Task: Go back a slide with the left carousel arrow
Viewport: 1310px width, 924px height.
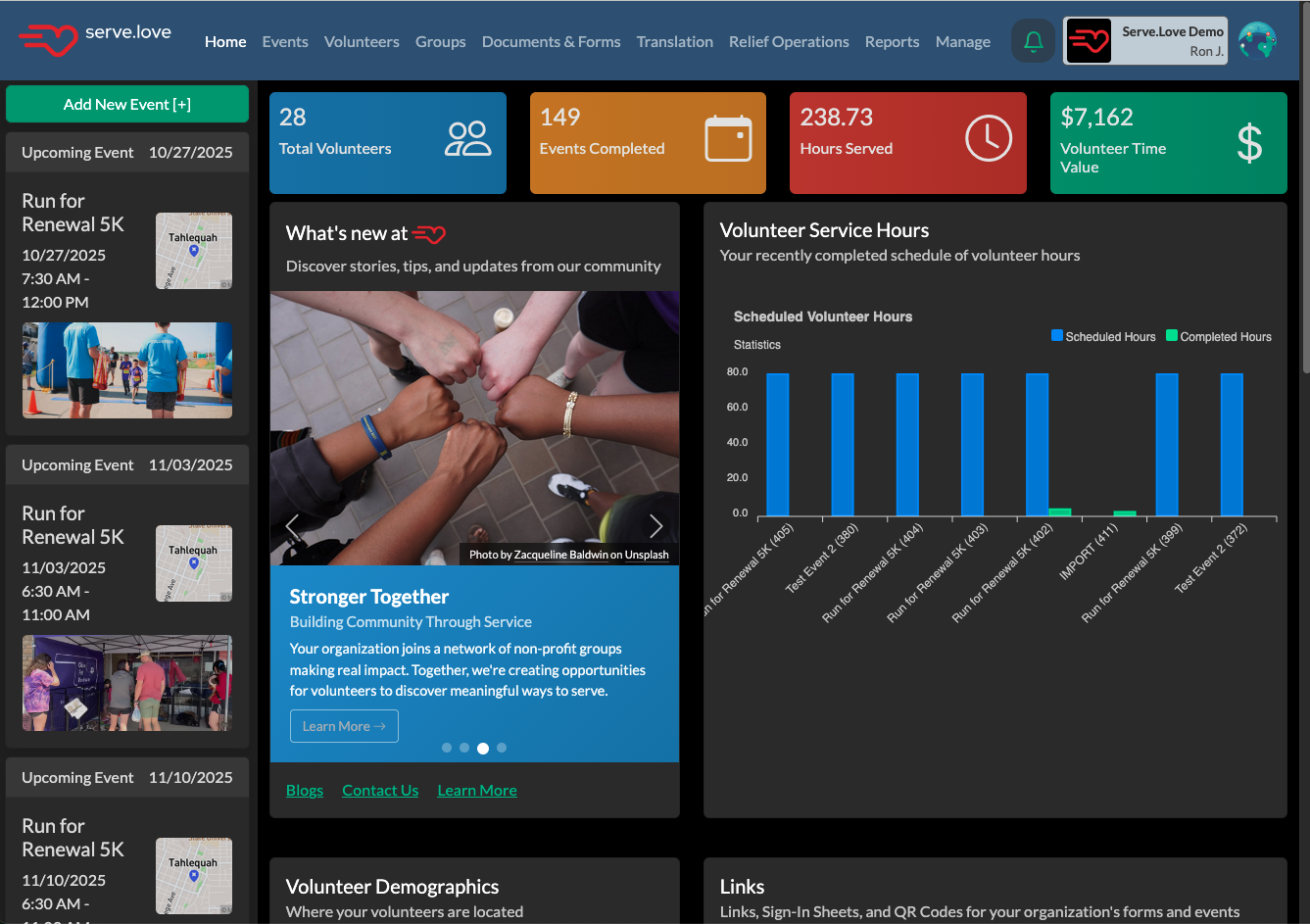Action: point(291,526)
